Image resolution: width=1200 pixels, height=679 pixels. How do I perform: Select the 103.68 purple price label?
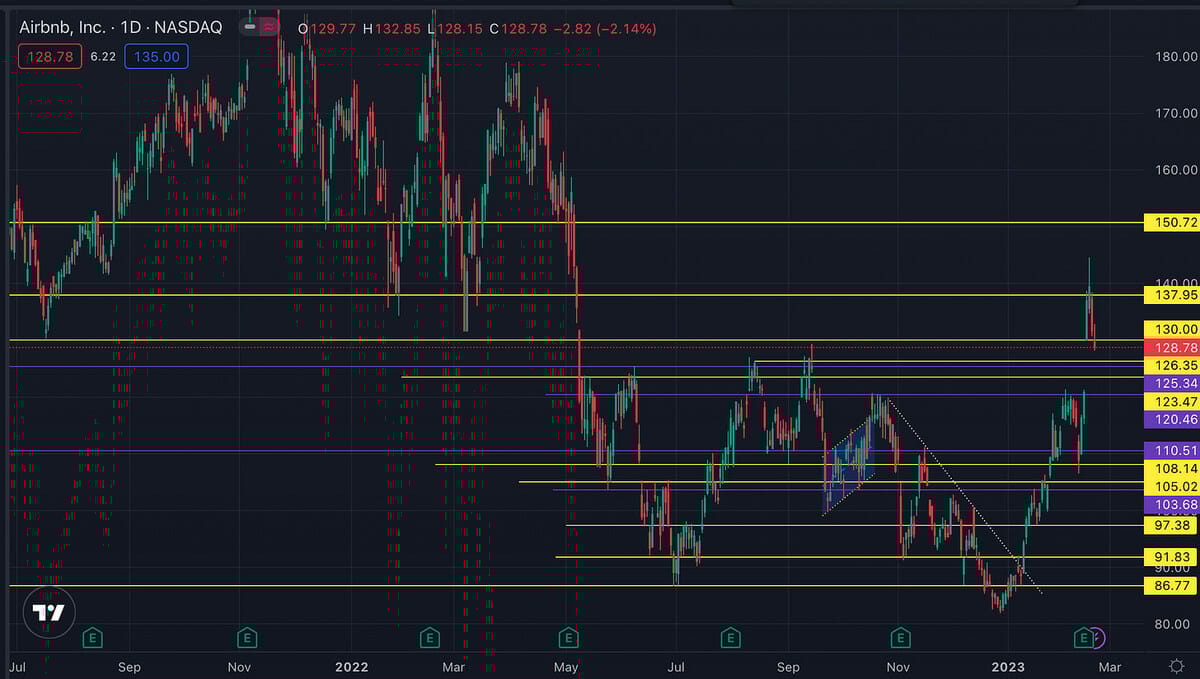tap(1172, 505)
